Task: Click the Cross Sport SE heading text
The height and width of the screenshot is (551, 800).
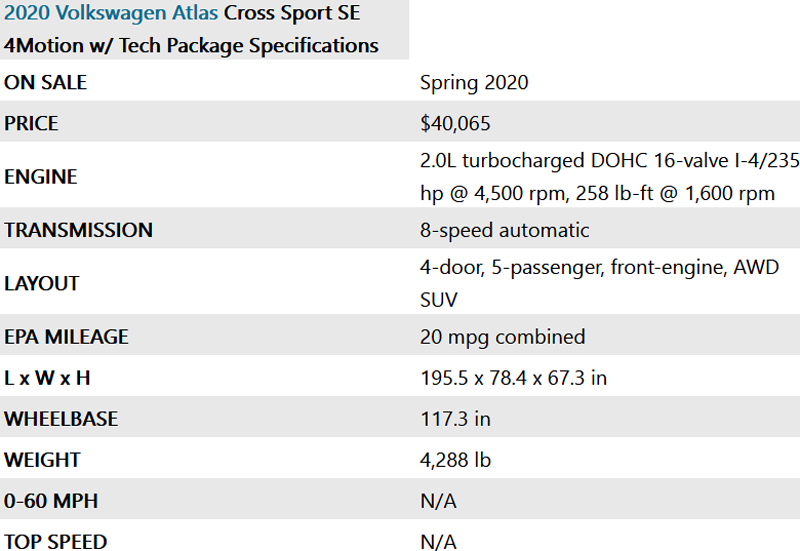Action: tap(292, 13)
